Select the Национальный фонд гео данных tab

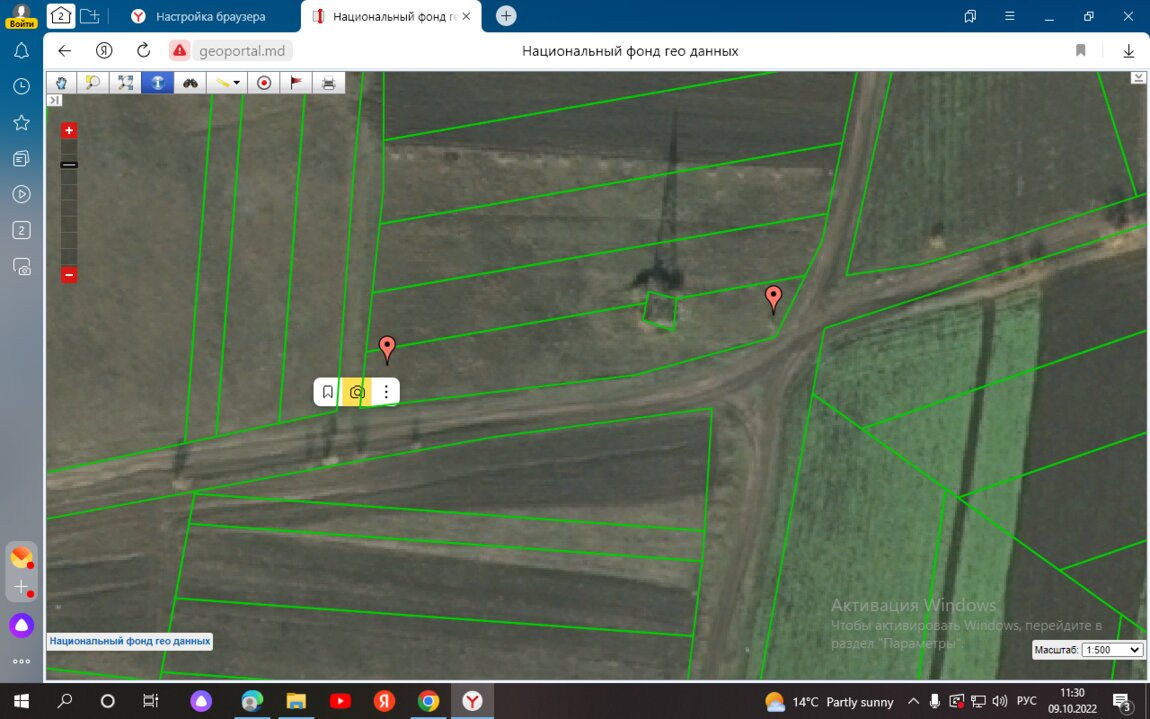[390, 16]
